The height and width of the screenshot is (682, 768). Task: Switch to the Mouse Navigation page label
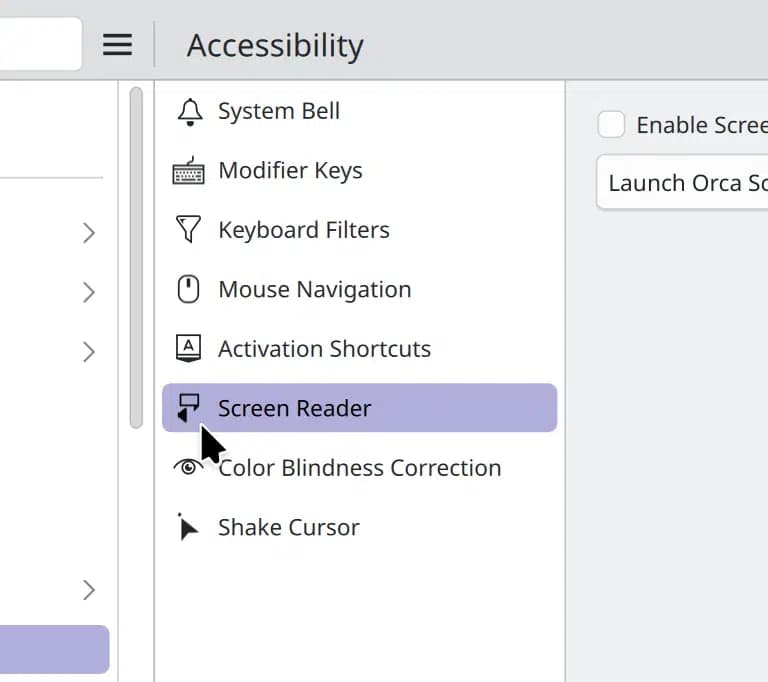315,289
